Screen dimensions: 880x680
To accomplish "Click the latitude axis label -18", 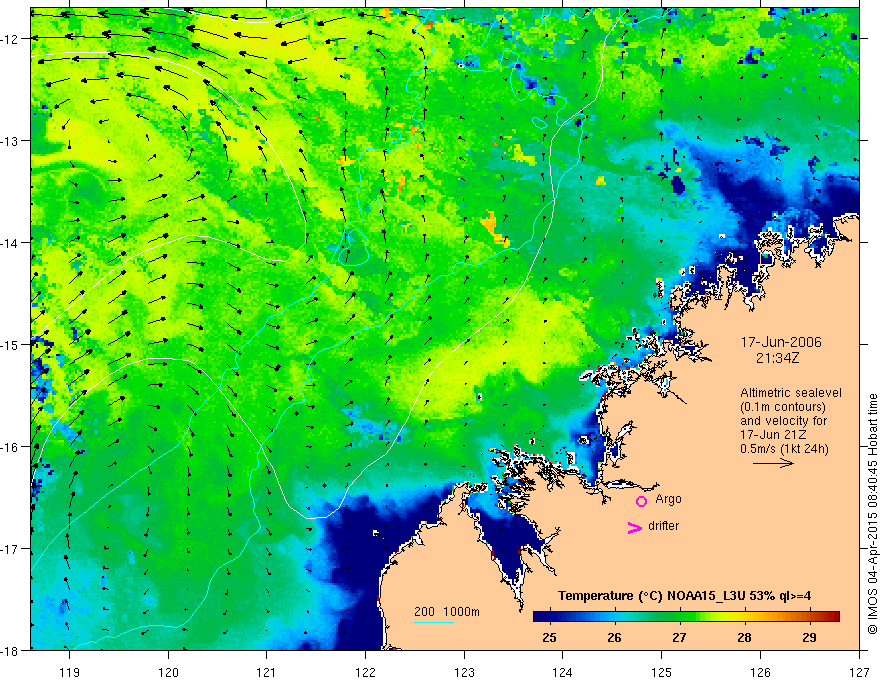I will [11, 651].
